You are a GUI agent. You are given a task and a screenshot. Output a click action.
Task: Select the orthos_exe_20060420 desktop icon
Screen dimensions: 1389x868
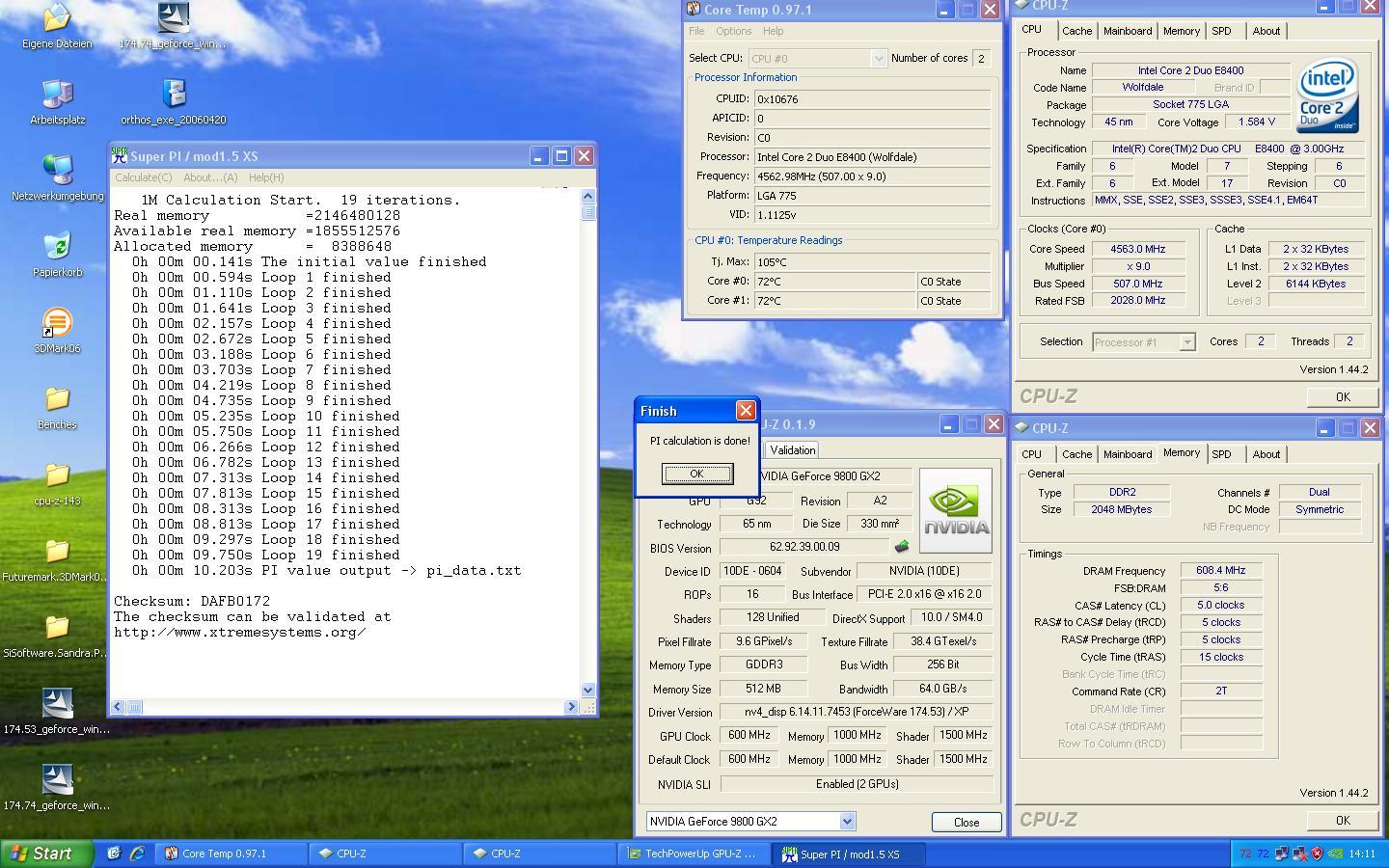[x=174, y=102]
